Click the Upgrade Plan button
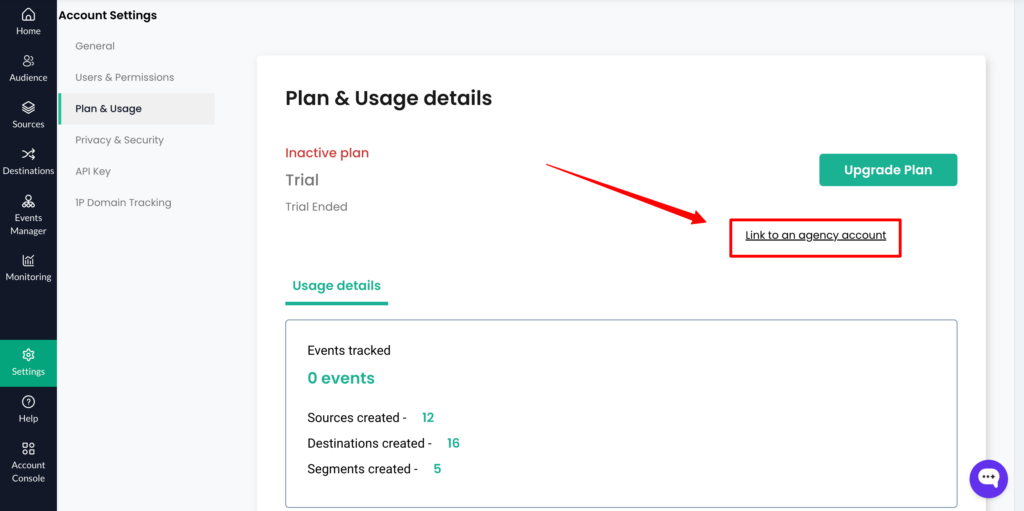The width and height of the screenshot is (1024, 511). click(888, 170)
